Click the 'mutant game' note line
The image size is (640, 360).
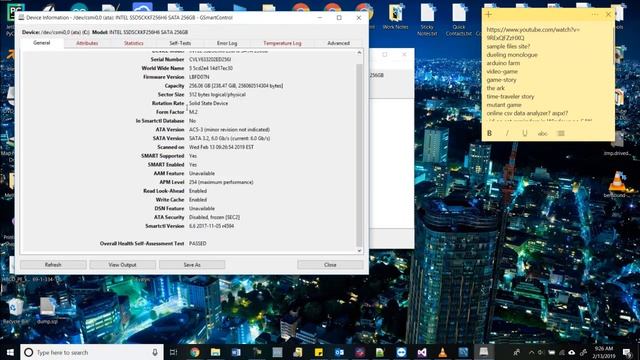point(504,105)
